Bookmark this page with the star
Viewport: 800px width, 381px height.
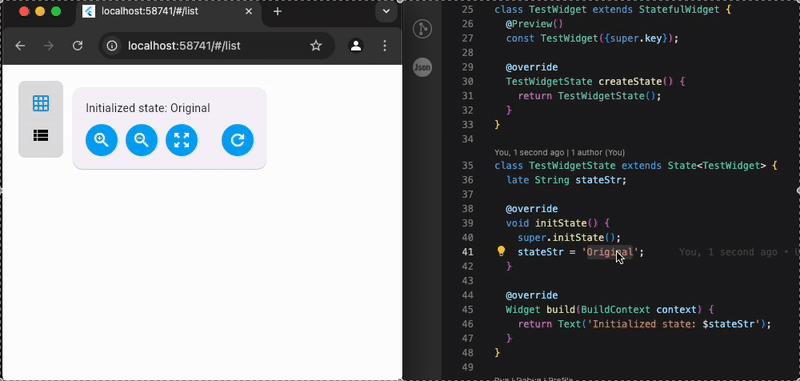(316, 46)
